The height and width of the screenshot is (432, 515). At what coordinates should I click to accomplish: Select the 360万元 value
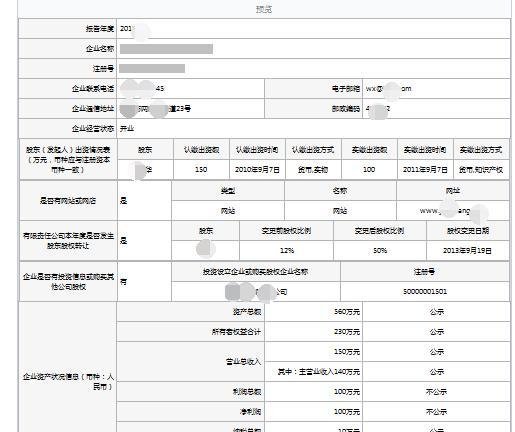[x=347, y=312]
